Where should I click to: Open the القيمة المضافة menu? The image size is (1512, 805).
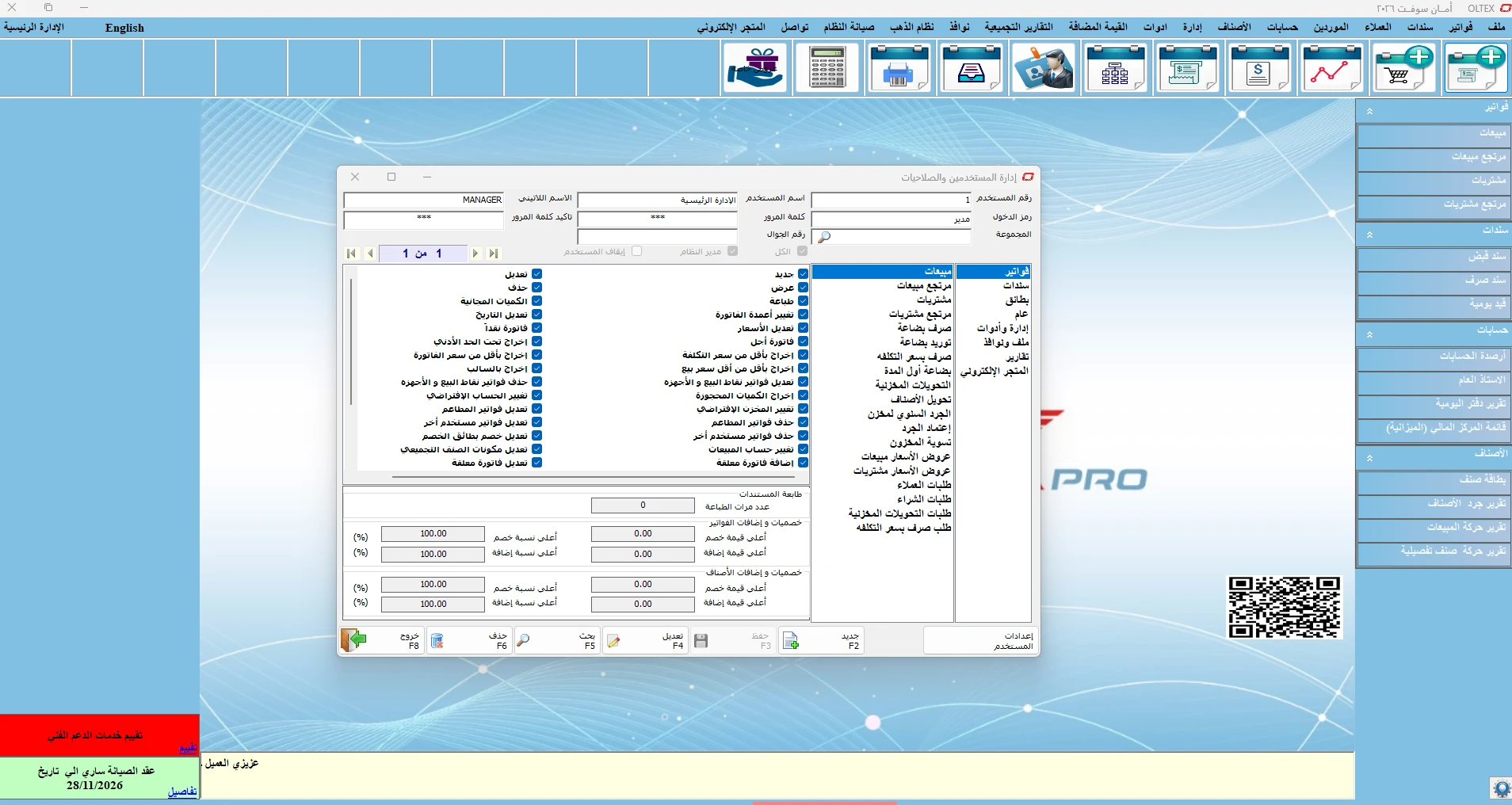(1098, 27)
